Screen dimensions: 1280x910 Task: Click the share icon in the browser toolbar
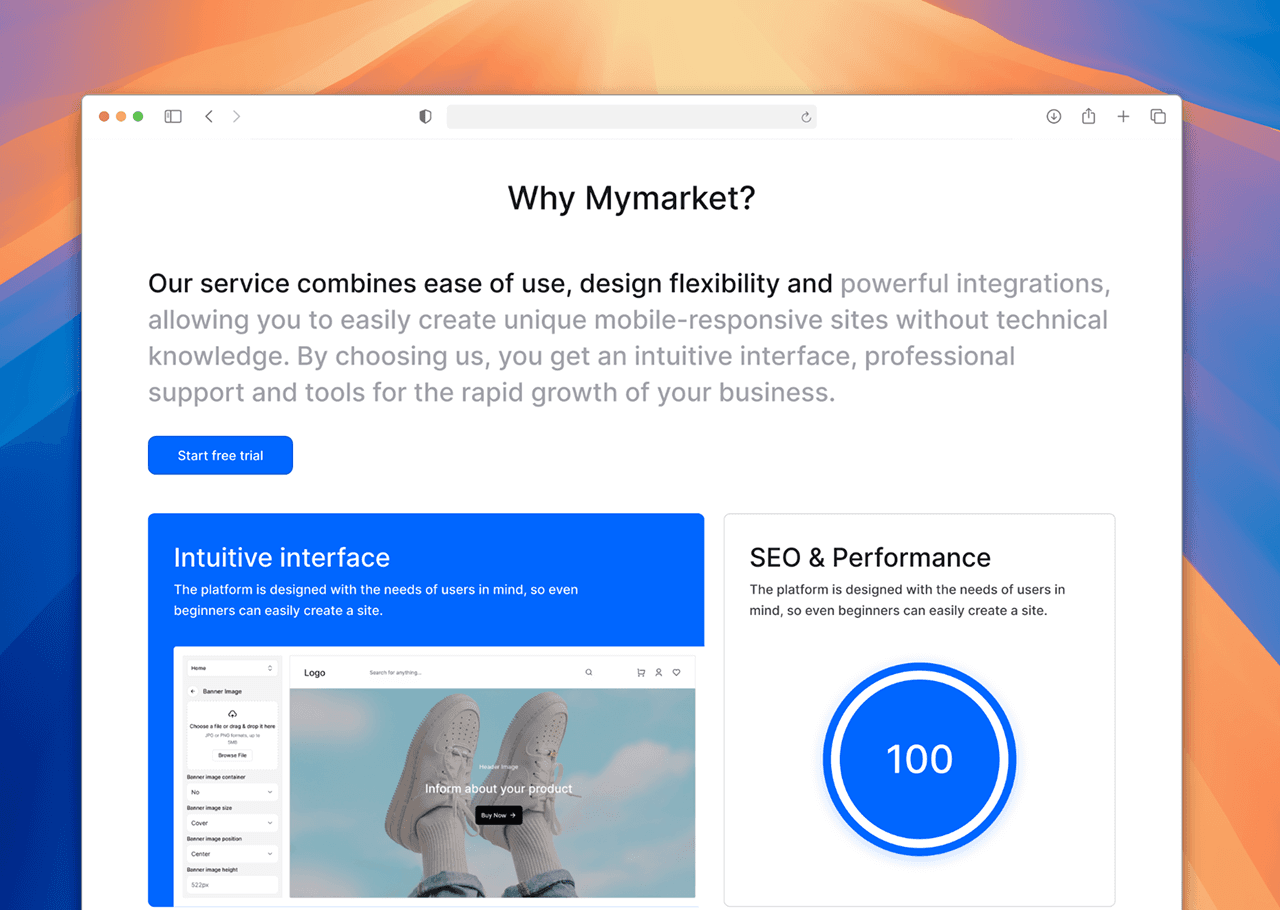pyautogui.click(x=1088, y=116)
